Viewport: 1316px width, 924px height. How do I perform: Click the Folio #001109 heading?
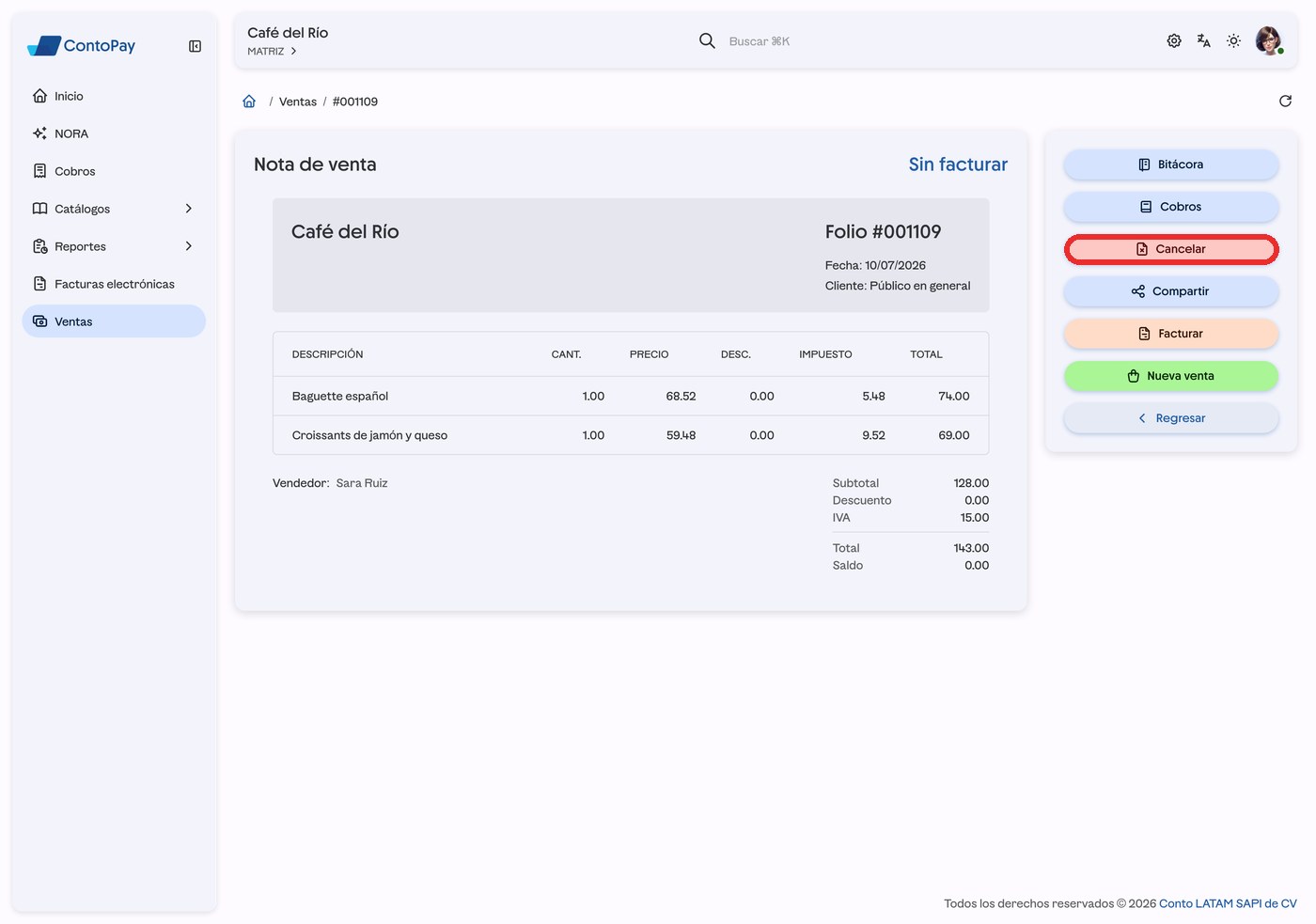883,231
